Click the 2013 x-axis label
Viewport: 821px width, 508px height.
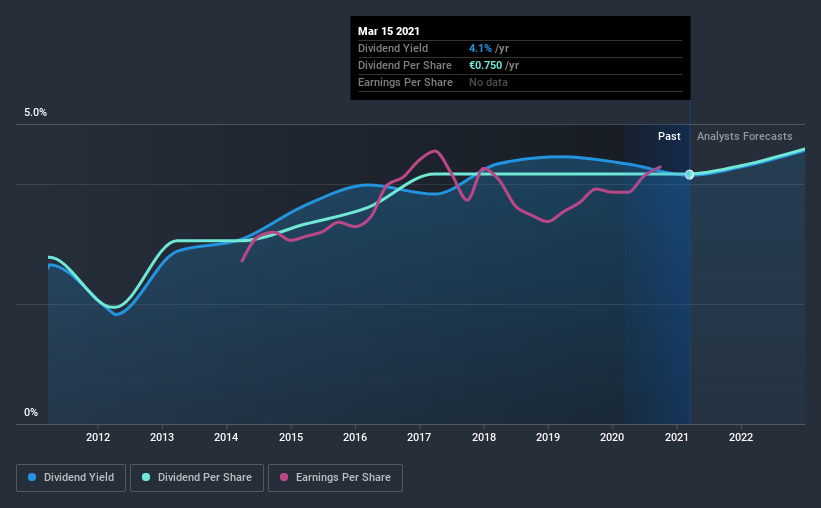point(162,437)
